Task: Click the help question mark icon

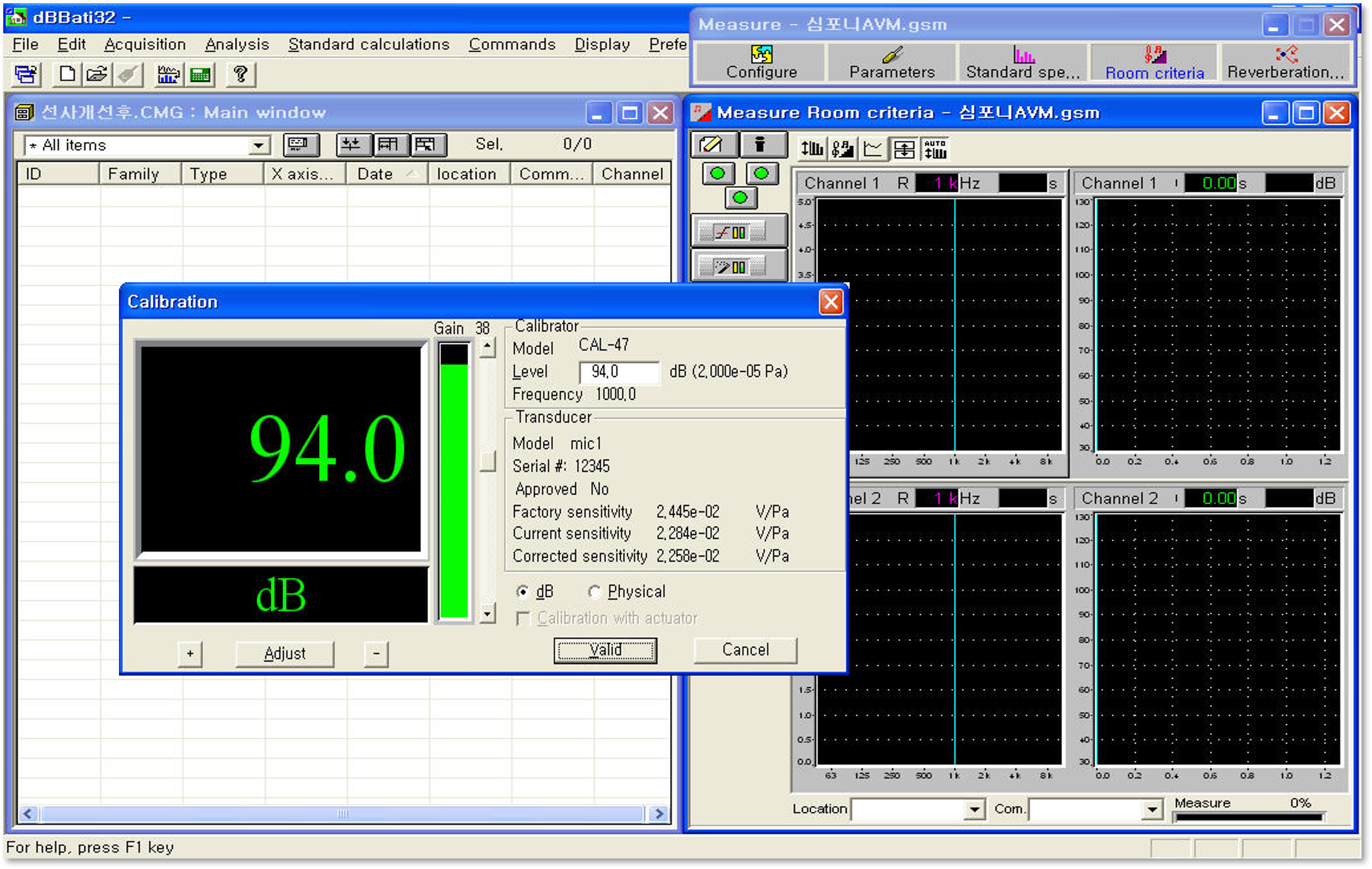Action: coord(241,74)
